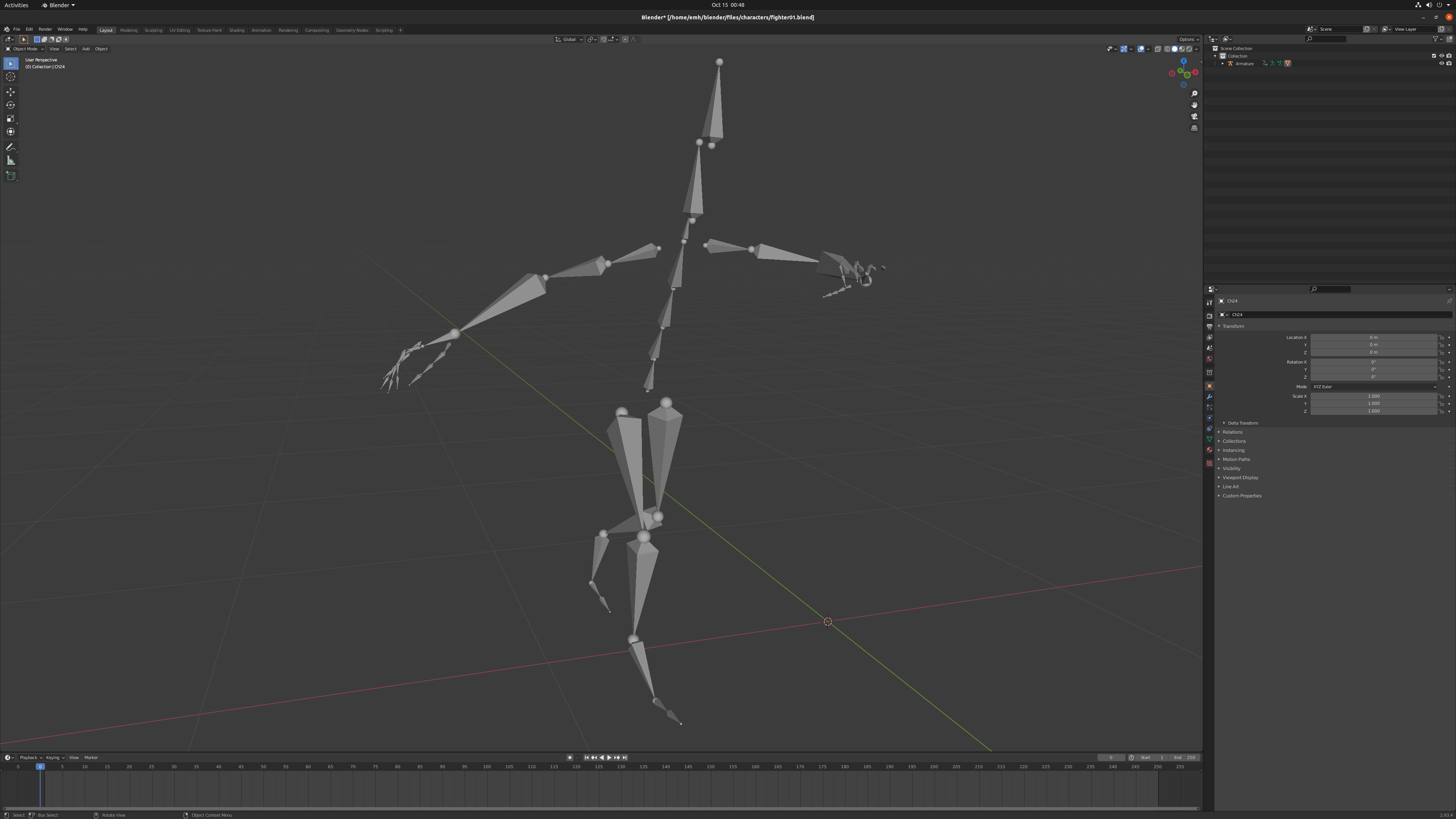
Task: Toggle Collection exclude checkbox in Outliner
Action: [x=1434, y=56]
